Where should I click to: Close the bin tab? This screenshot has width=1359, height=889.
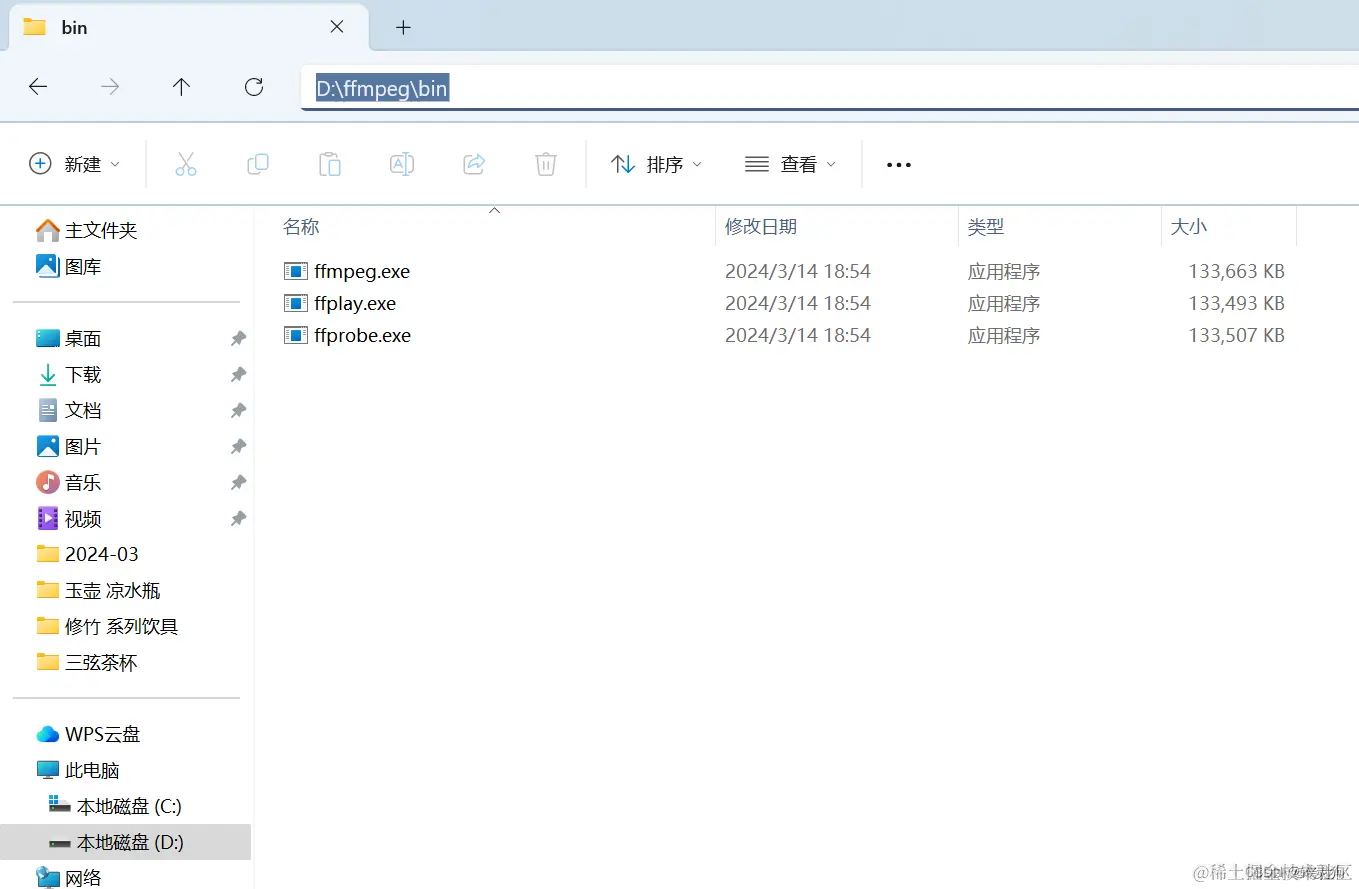[337, 27]
